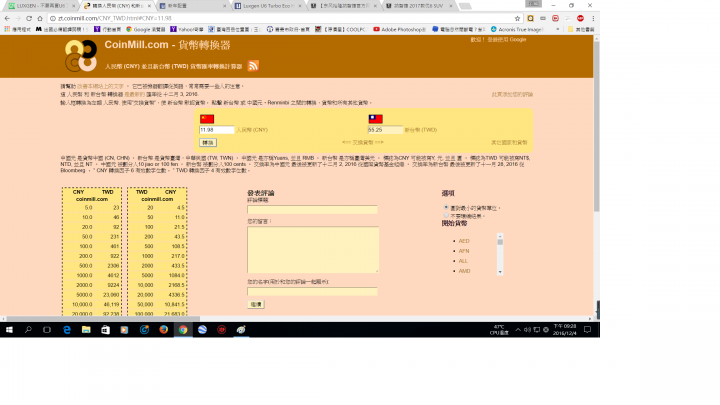The width and height of the screenshot is (720, 405).
Task: Open taskbar search magnifier
Action: [28, 330]
